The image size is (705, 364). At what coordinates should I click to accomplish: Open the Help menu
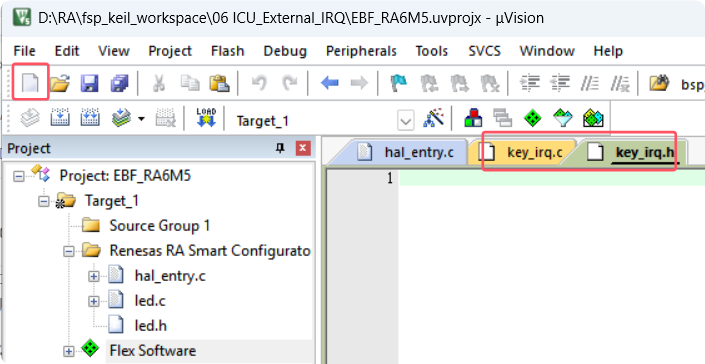(608, 51)
